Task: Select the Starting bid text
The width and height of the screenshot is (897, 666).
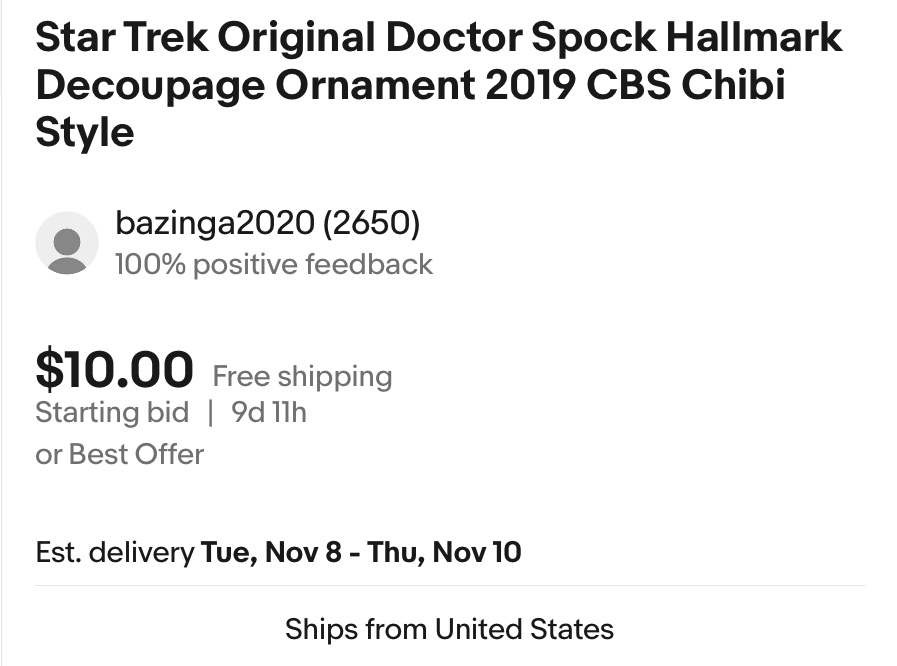Action: (x=112, y=412)
